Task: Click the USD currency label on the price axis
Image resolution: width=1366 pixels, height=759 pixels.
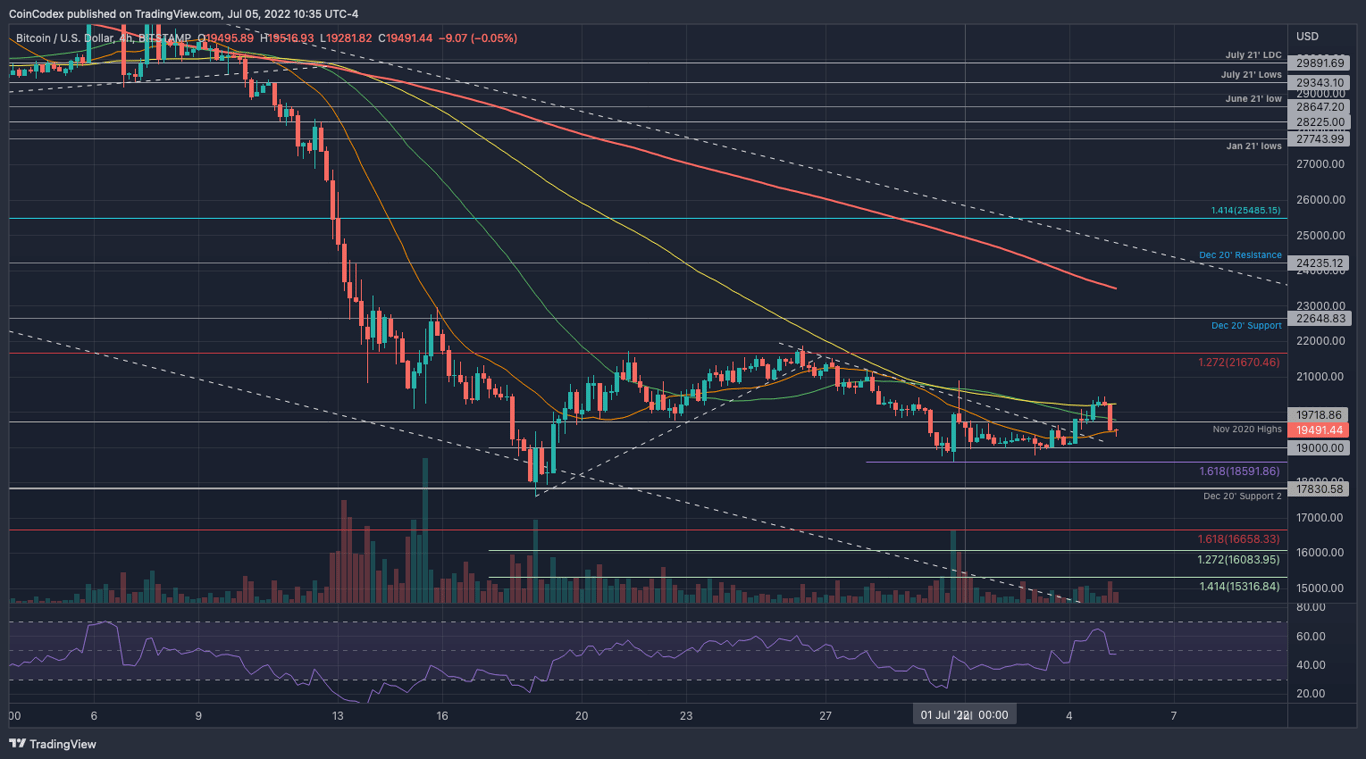Action: point(1307,36)
